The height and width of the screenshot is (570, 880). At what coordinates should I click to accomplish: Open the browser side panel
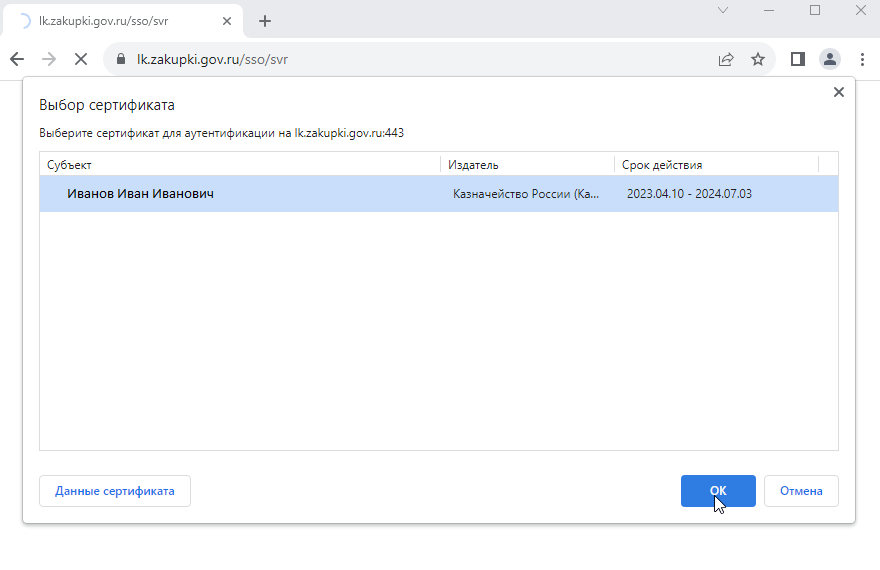[x=797, y=59]
